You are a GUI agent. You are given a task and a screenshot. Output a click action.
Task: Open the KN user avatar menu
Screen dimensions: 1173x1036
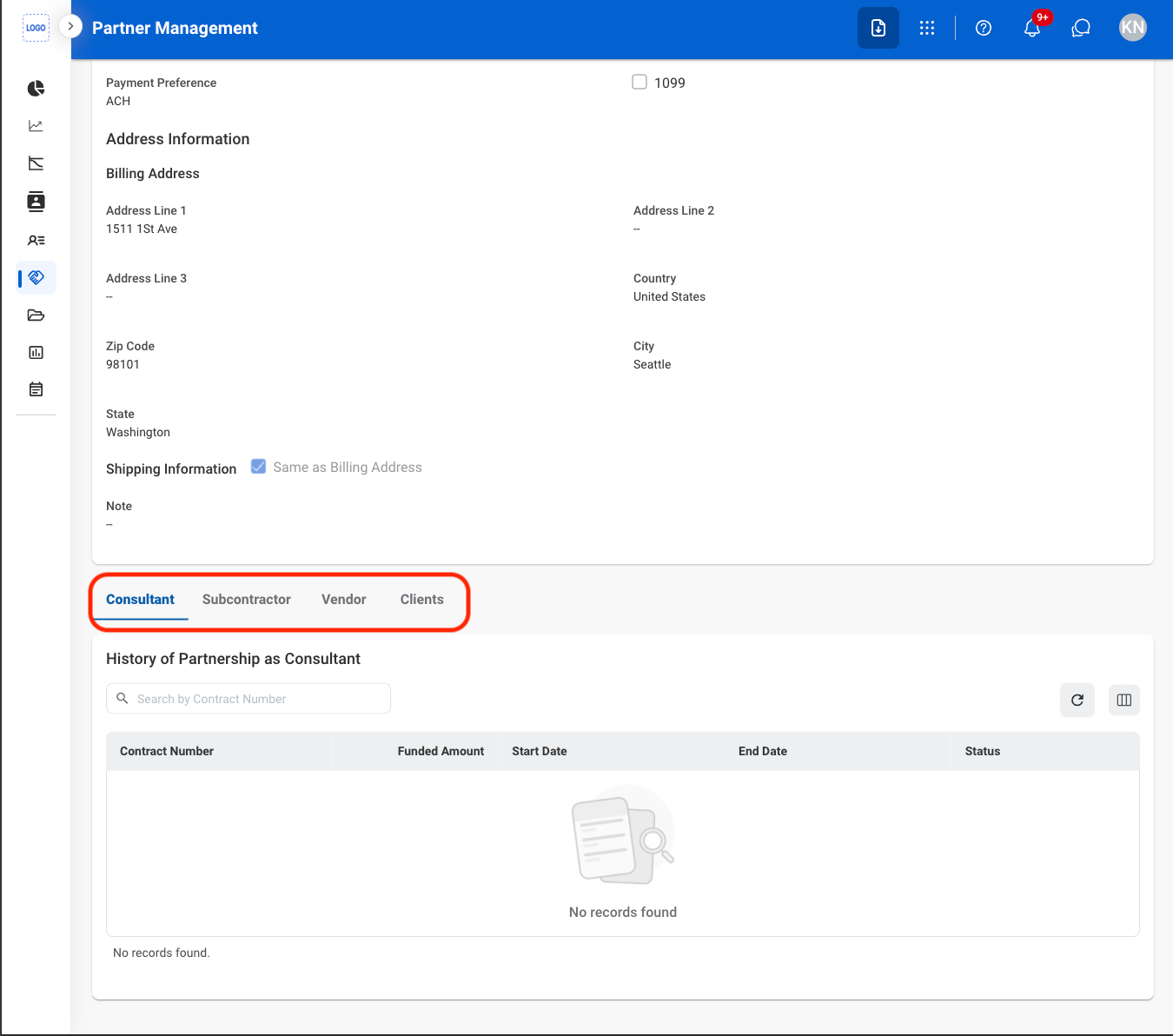[1133, 28]
